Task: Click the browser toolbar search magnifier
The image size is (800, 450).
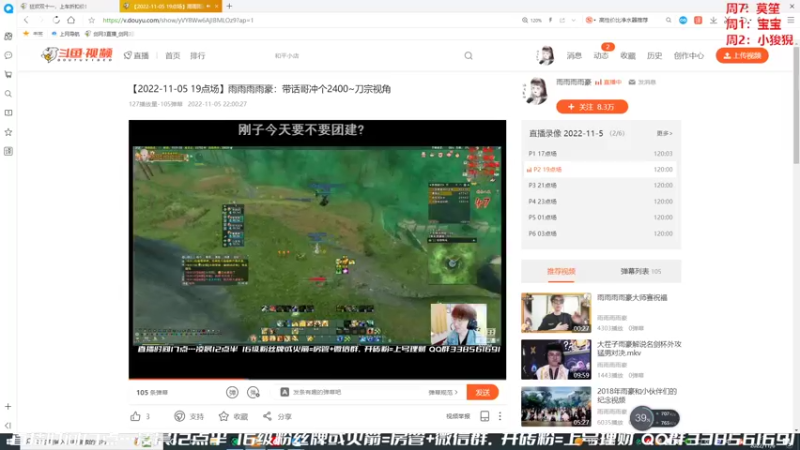Action: [x=668, y=20]
